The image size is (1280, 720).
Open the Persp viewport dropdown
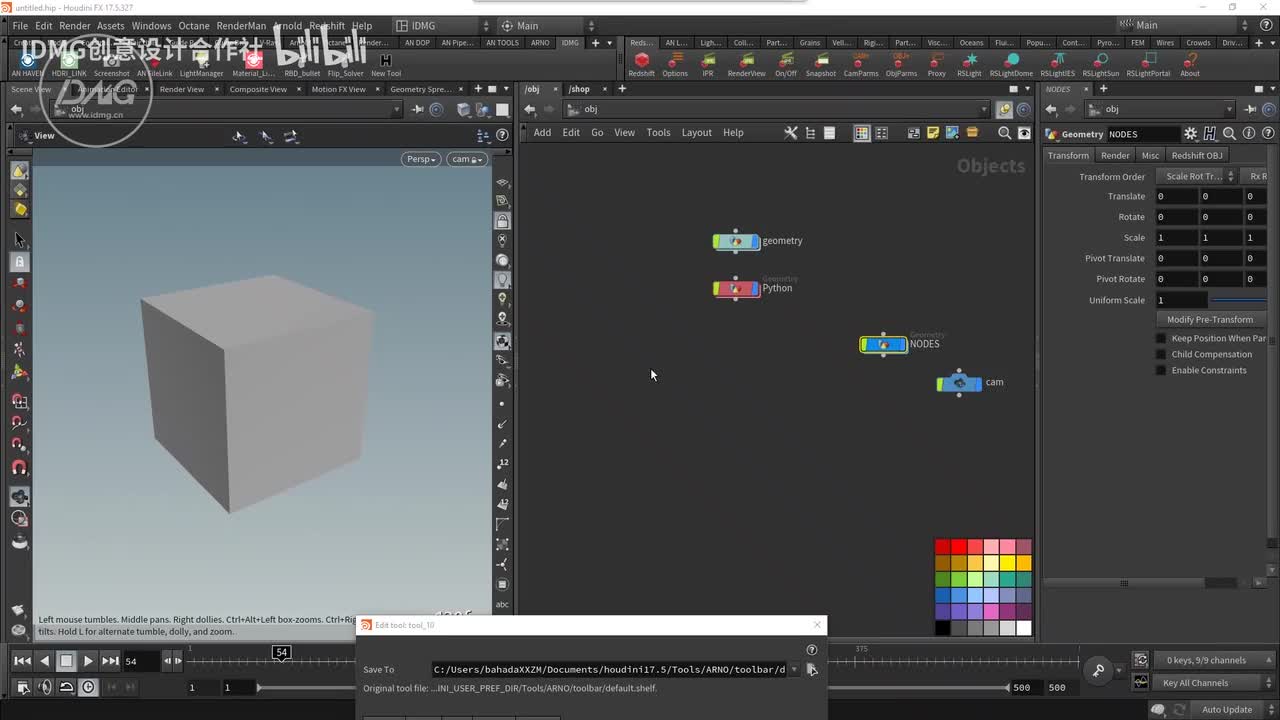coord(421,159)
